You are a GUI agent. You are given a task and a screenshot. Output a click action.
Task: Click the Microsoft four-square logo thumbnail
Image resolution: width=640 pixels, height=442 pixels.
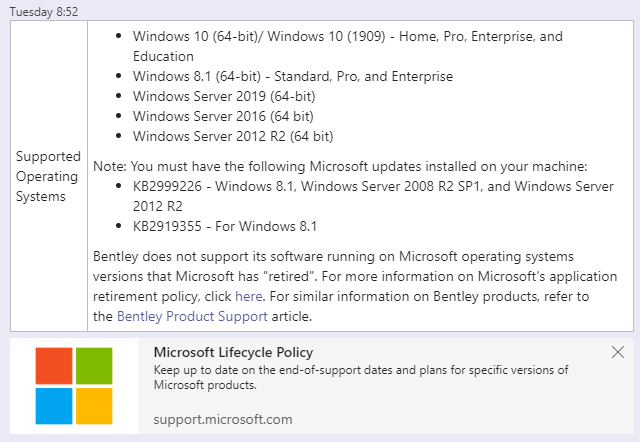74,386
